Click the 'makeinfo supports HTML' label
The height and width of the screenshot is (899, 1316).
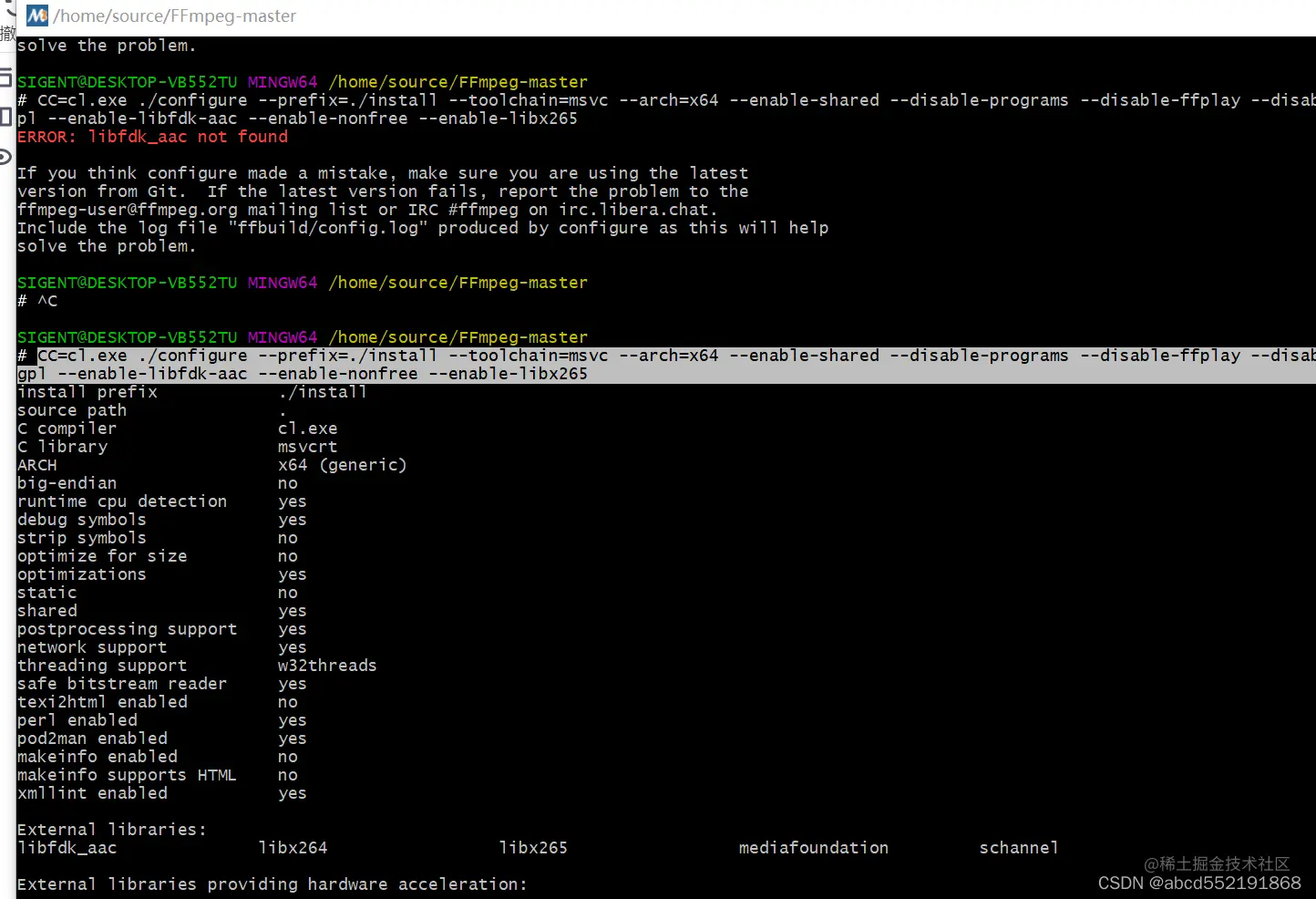(x=127, y=775)
